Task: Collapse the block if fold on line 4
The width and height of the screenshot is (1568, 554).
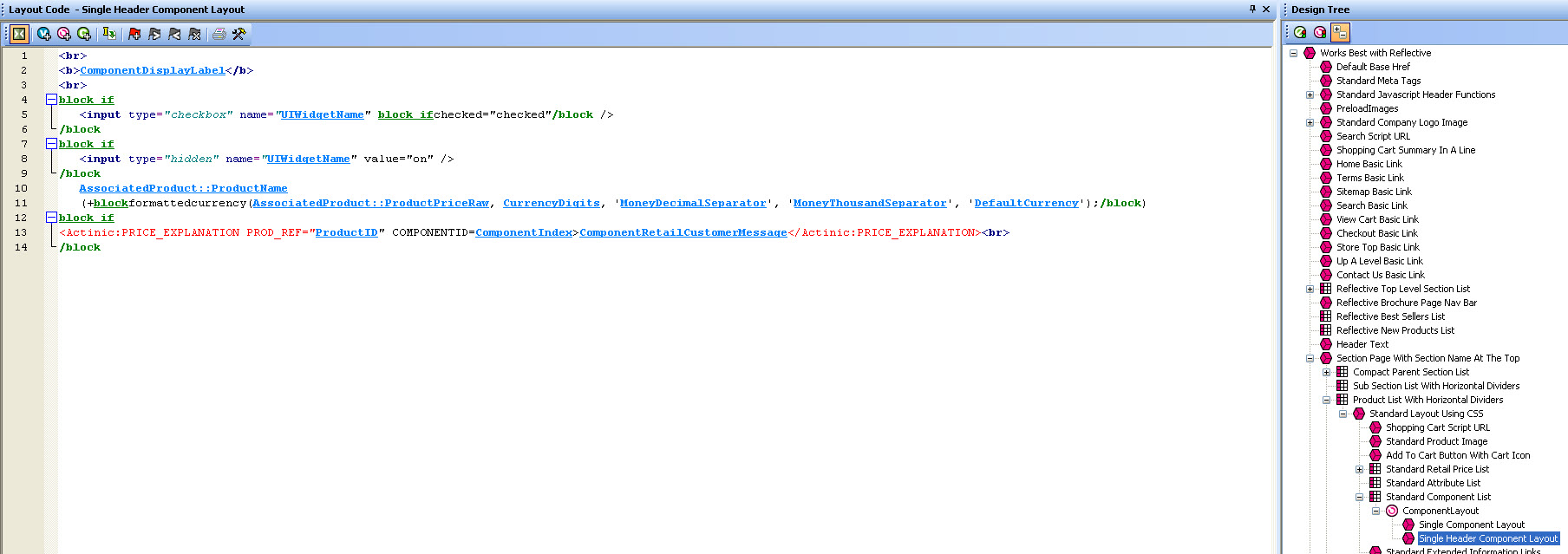Action: pos(51,100)
